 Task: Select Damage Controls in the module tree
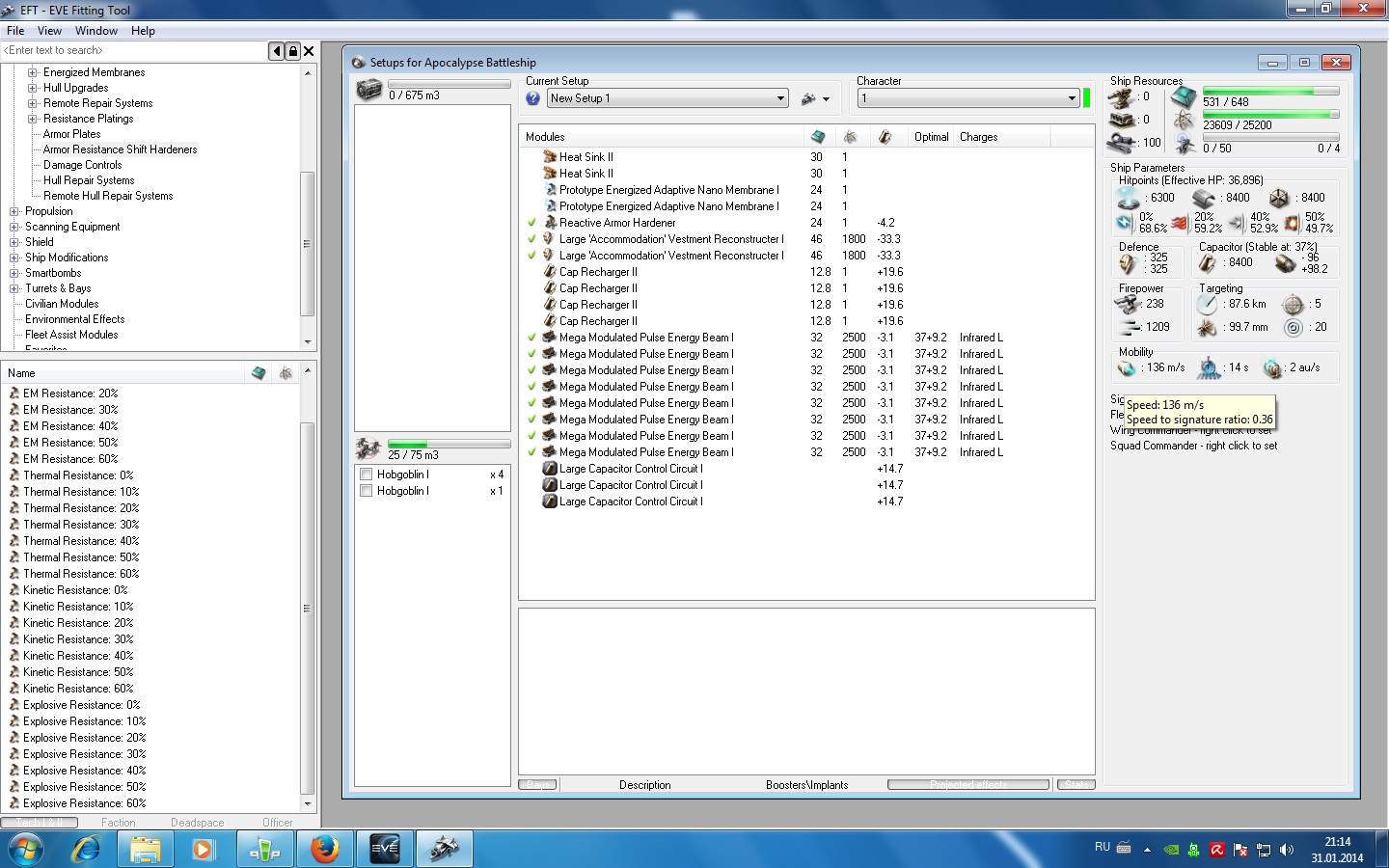(x=82, y=165)
